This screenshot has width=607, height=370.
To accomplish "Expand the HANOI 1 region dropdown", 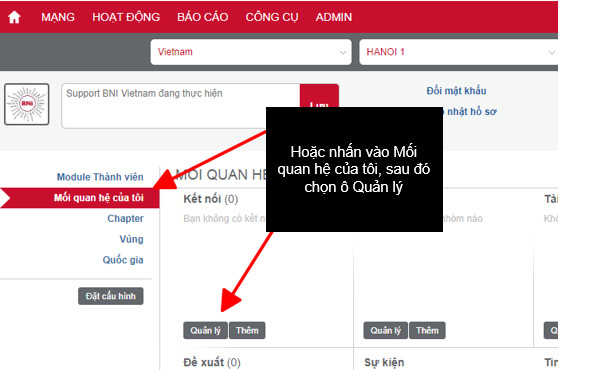I will [x=458, y=52].
